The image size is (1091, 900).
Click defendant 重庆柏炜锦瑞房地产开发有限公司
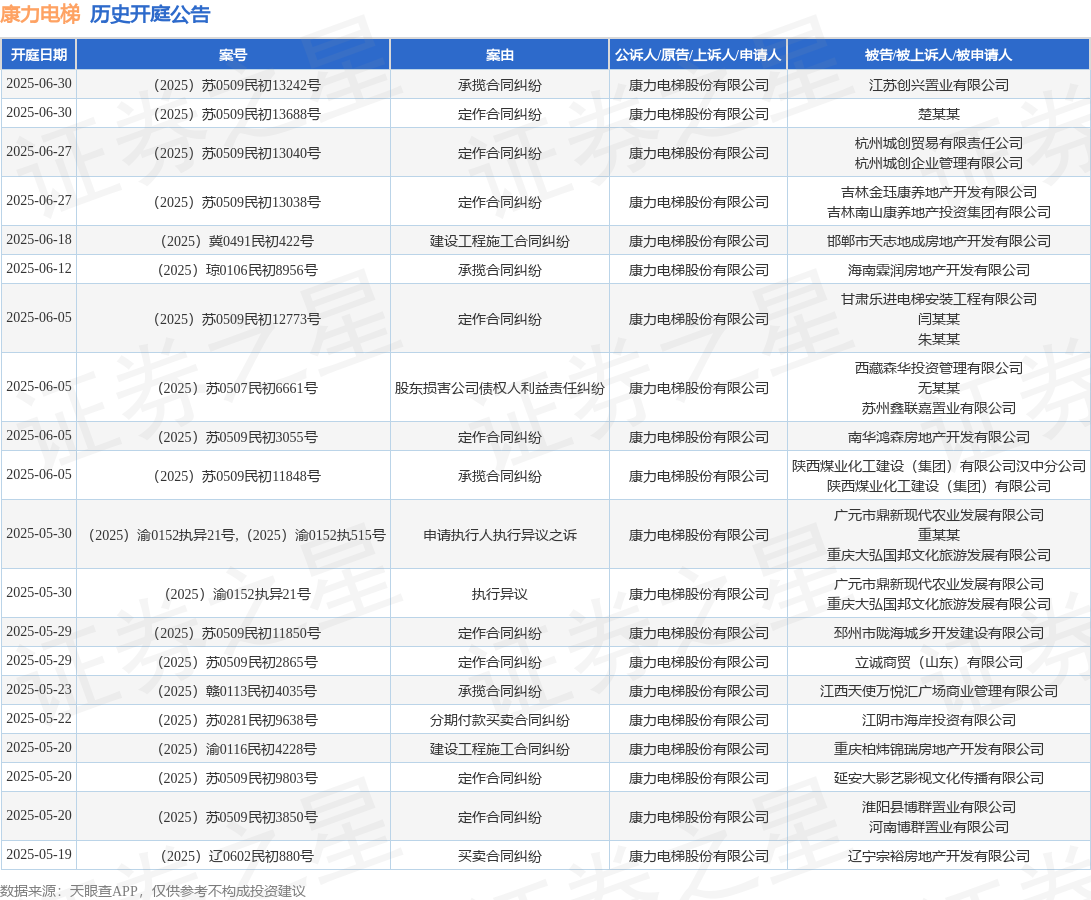(x=939, y=749)
